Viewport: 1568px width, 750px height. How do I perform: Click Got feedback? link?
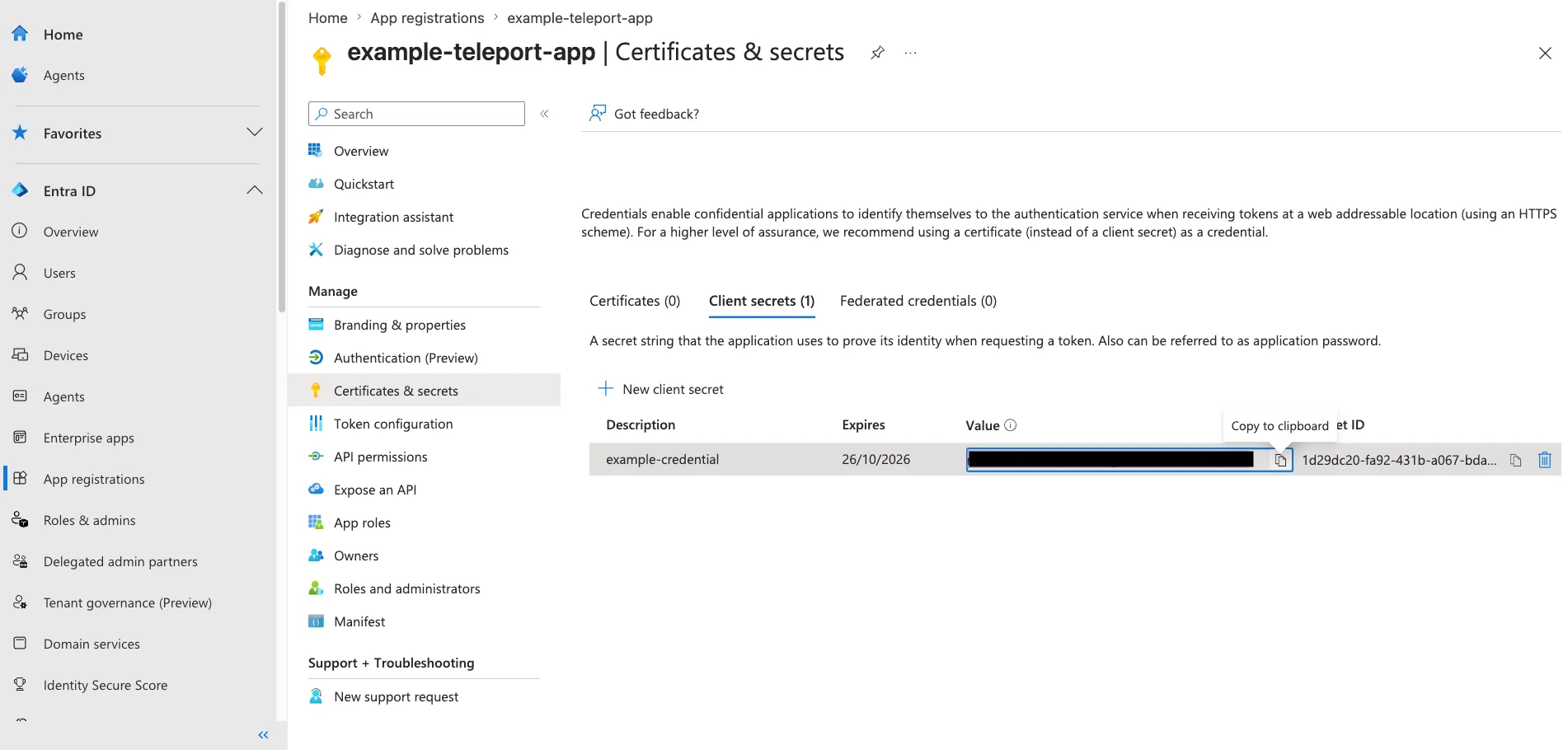[656, 114]
